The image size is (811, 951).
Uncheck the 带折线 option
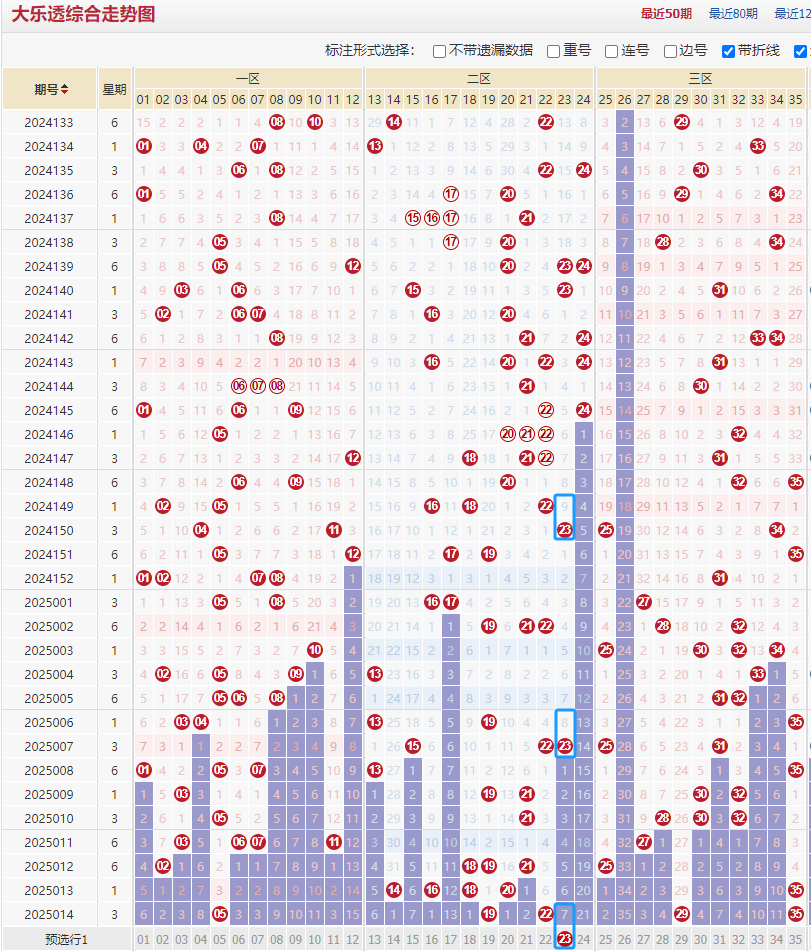(x=728, y=51)
